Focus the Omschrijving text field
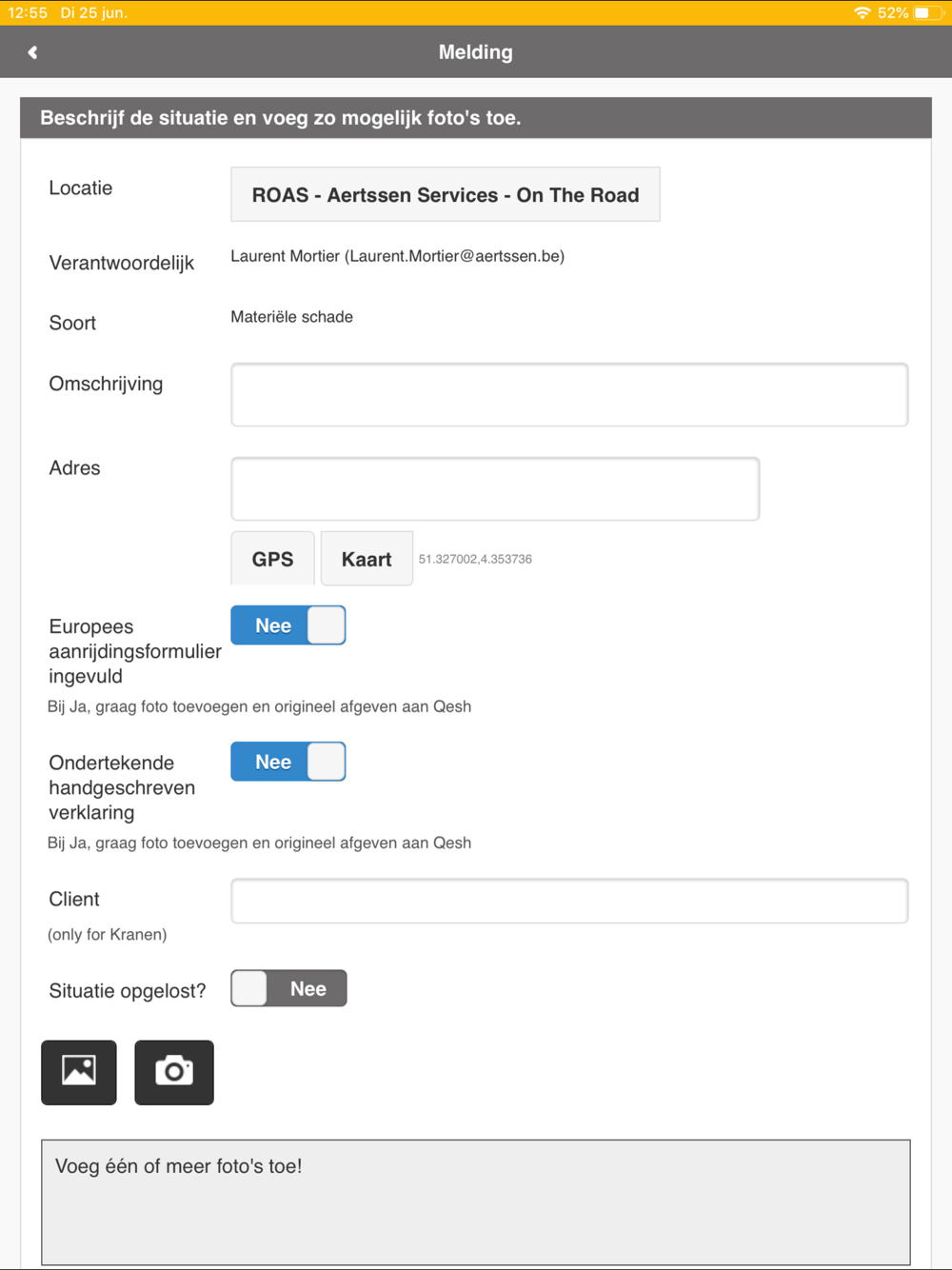The image size is (952, 1270). (569, 394)
